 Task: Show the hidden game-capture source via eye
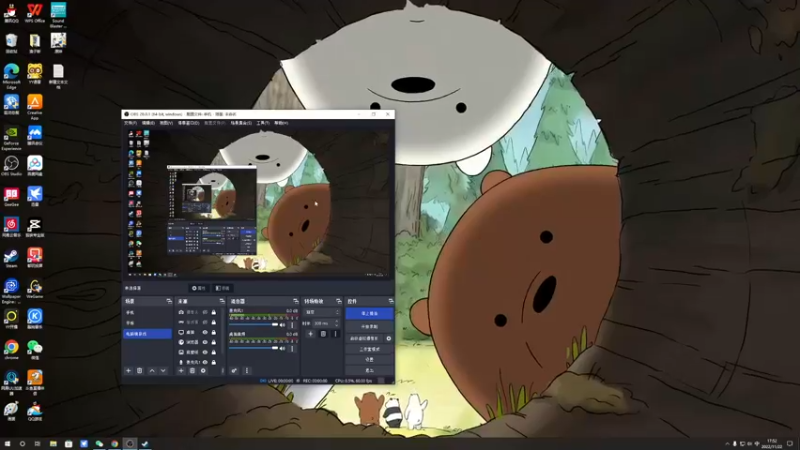tap(205, 322)
